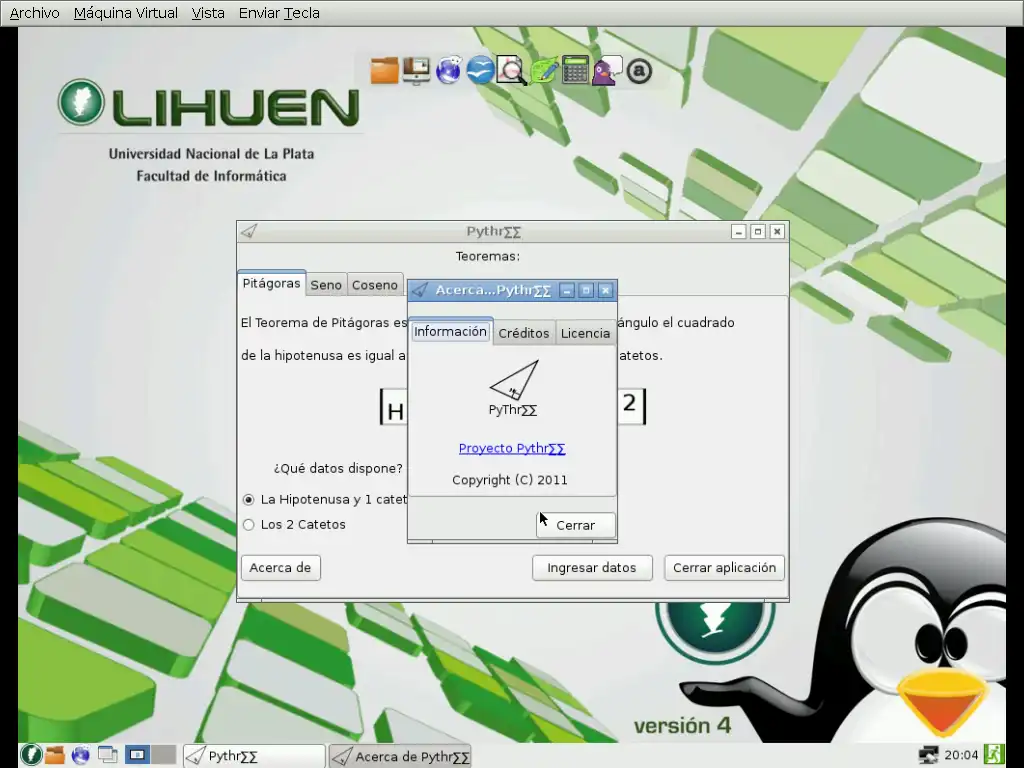Open the Máquina Virtual menu
The width and height of the screenshot is (1024, 768).
125,13
